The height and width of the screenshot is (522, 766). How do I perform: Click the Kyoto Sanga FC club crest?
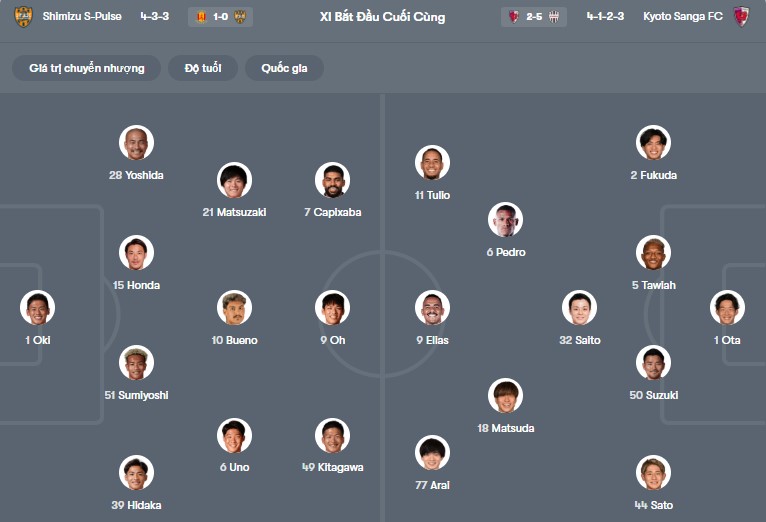tap(741, 17)
